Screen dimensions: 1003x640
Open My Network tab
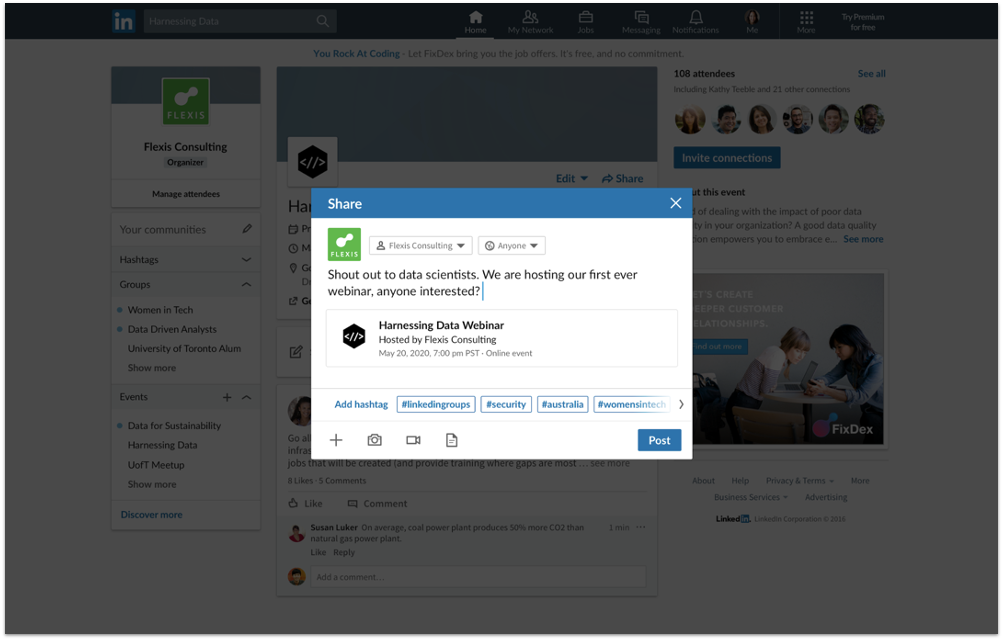tap(530, 21)
